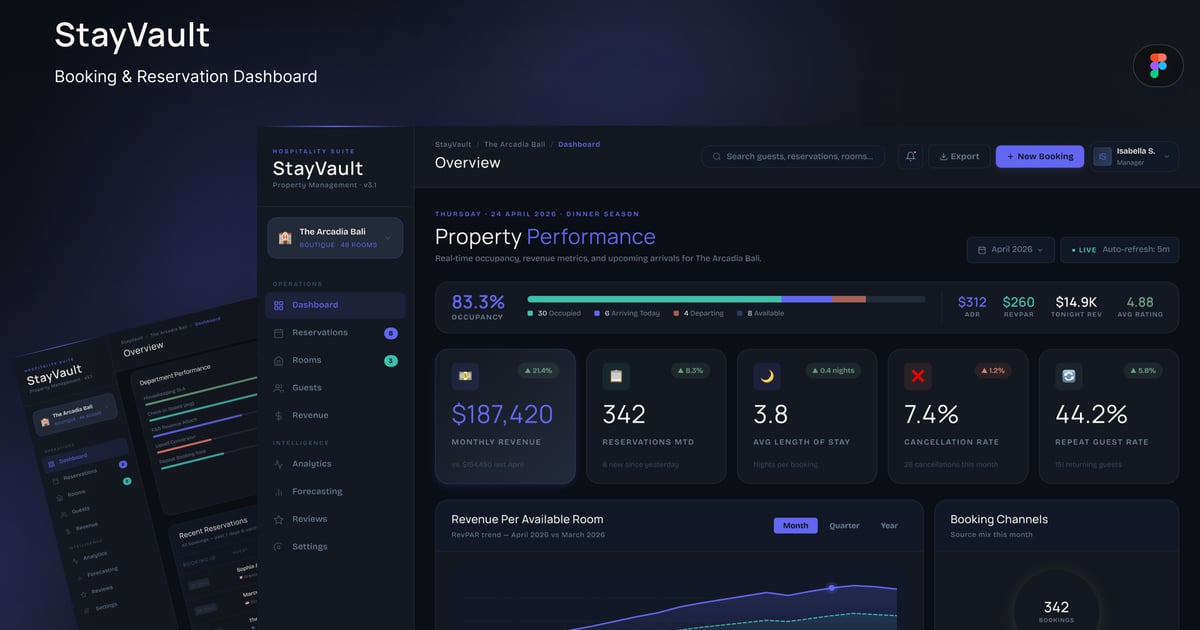Screen dimensions: 1200x630
Task: Open Forecasting in the sidebar
Action: pos(336,492)
